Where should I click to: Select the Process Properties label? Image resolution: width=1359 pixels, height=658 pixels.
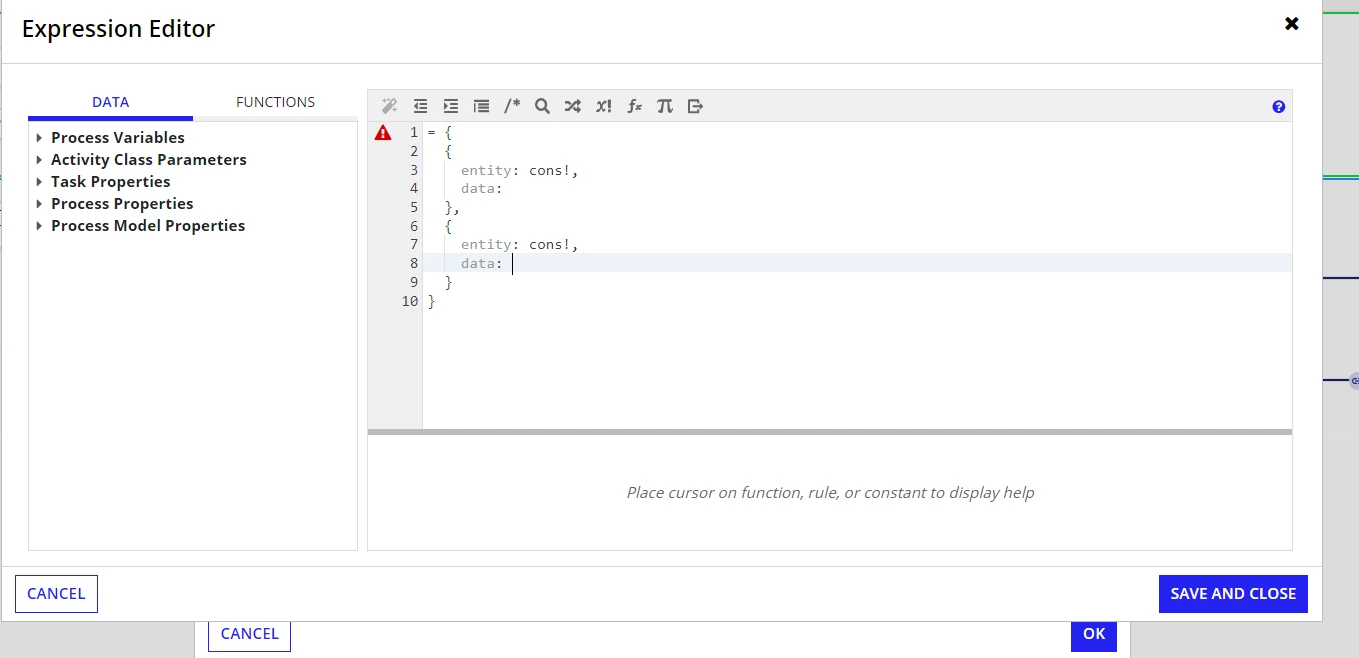click(122, 204)
